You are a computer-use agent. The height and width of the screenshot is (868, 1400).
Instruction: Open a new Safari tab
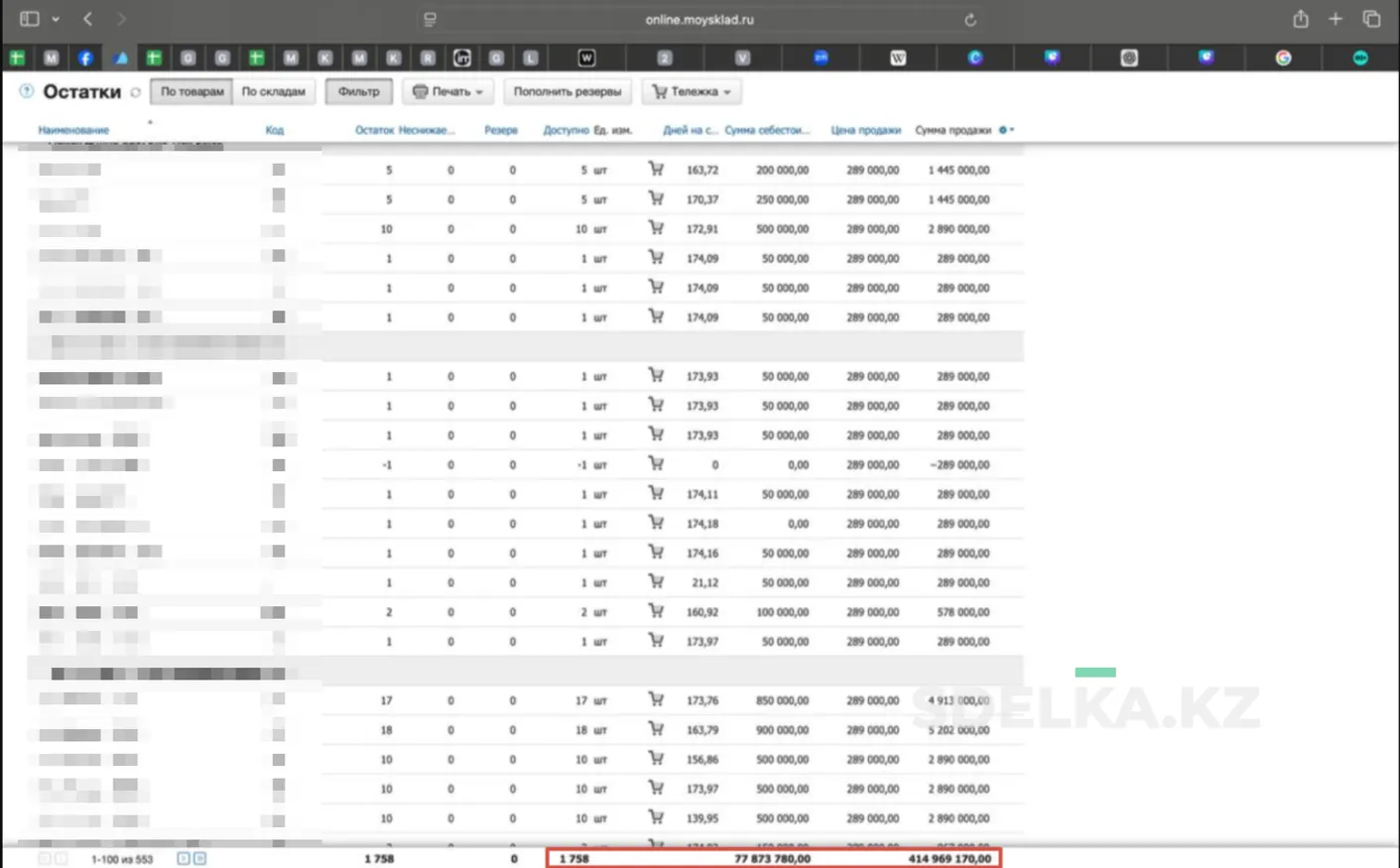(1336, 19)
